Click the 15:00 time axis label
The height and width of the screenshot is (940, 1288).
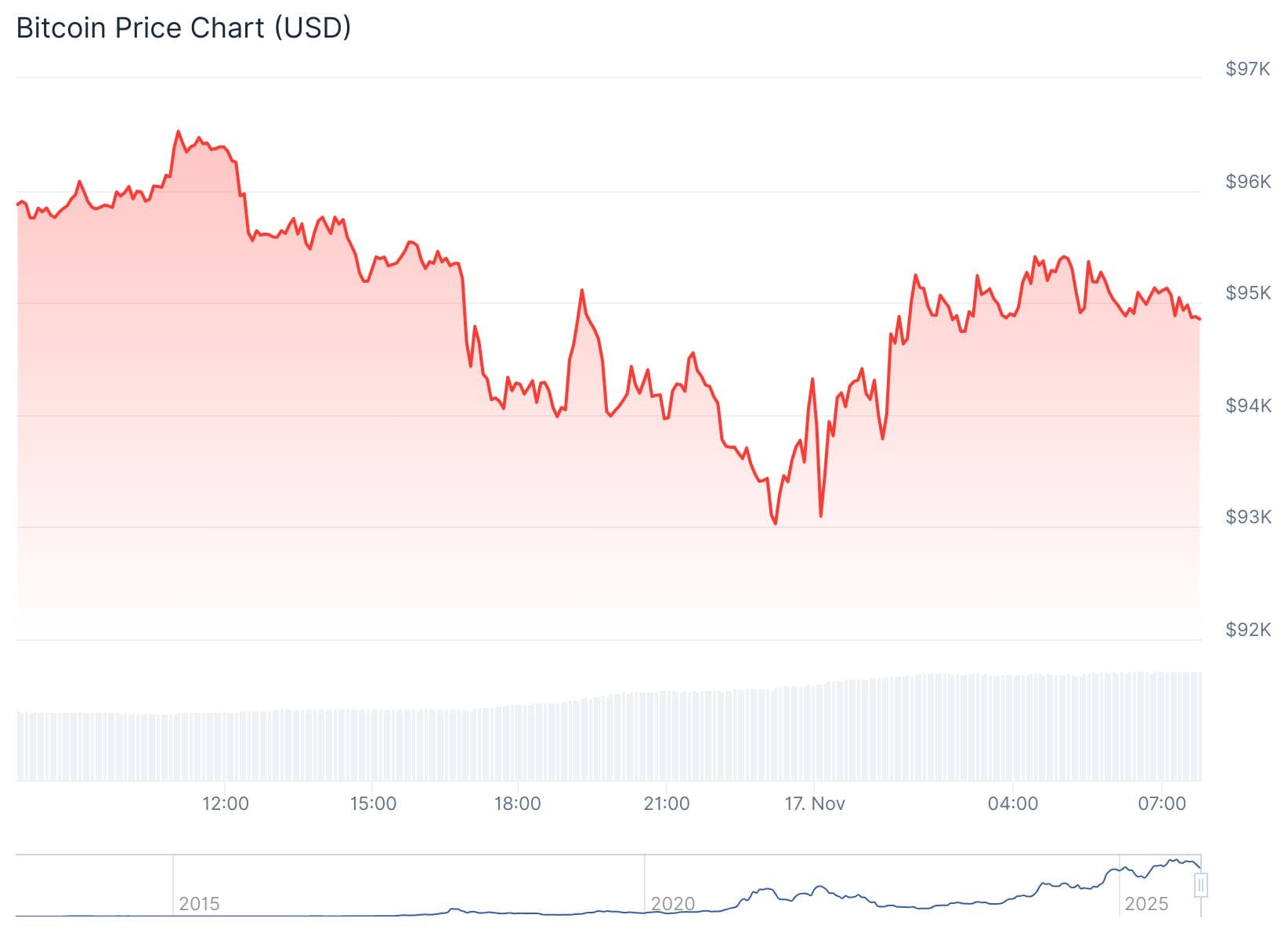(x=373, y=804)
